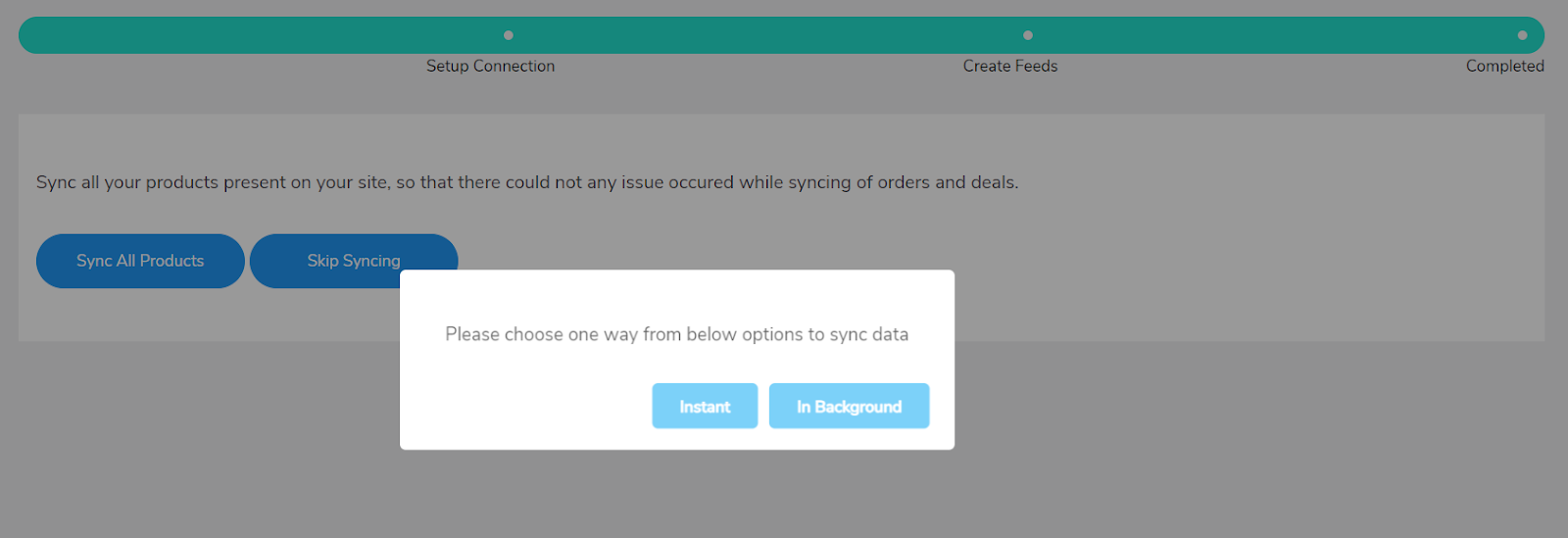The width and height of the screenshot is (1568, 538).
Task: Click progress bar between Create Feeds and Completed
Action: (1274, 35)
